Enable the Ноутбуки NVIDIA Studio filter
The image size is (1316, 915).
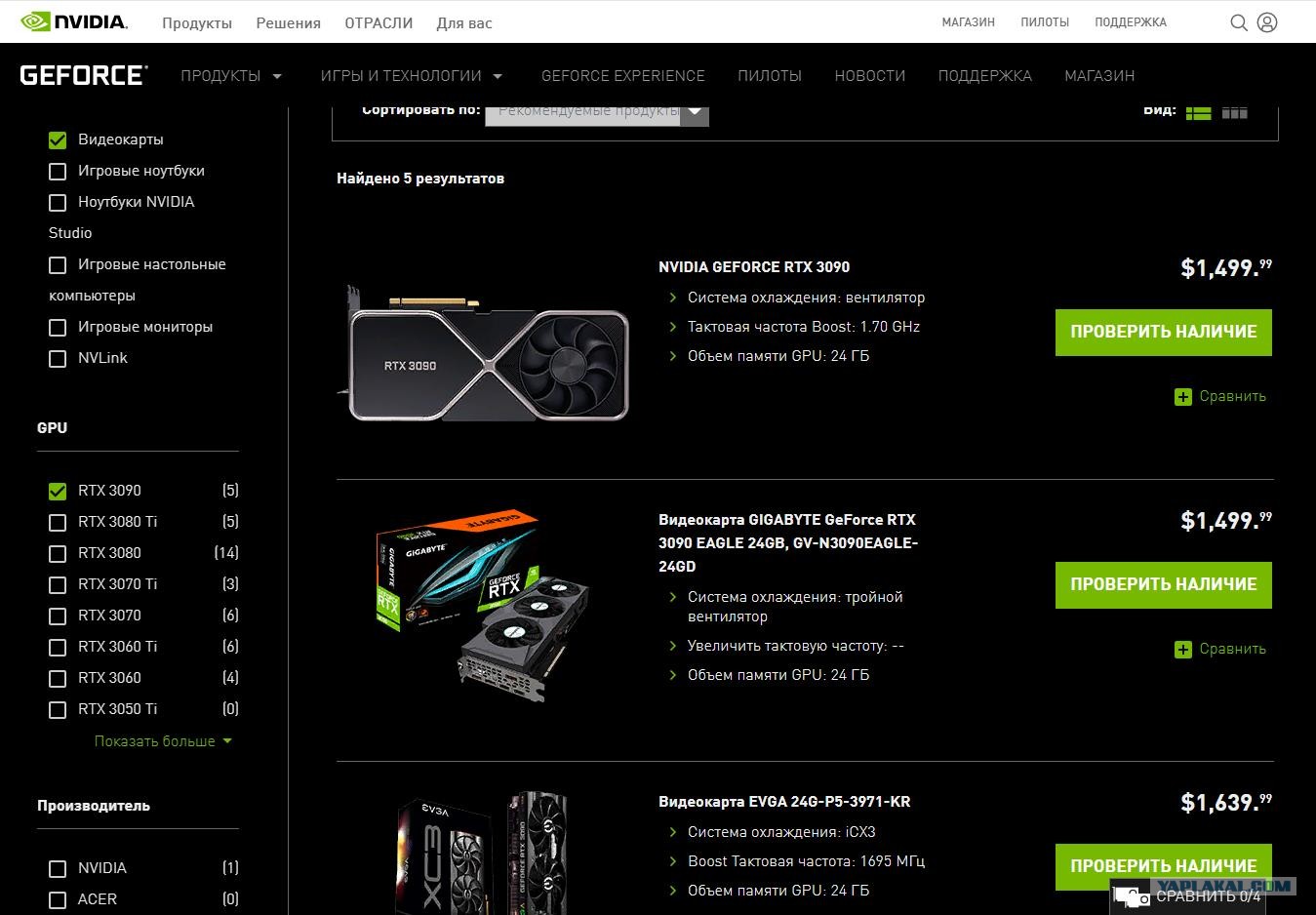coord(58,203)
